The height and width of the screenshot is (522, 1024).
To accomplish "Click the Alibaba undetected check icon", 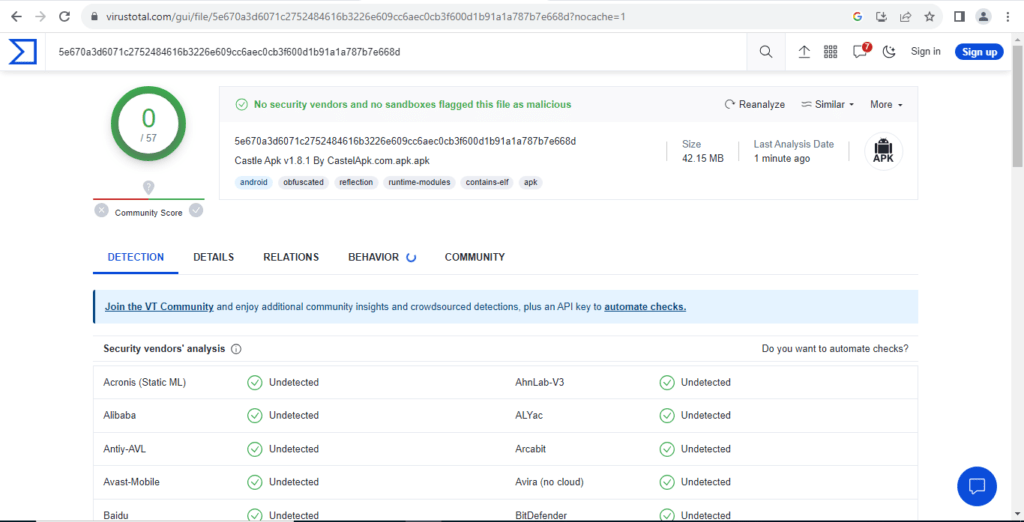I will 255,416.
